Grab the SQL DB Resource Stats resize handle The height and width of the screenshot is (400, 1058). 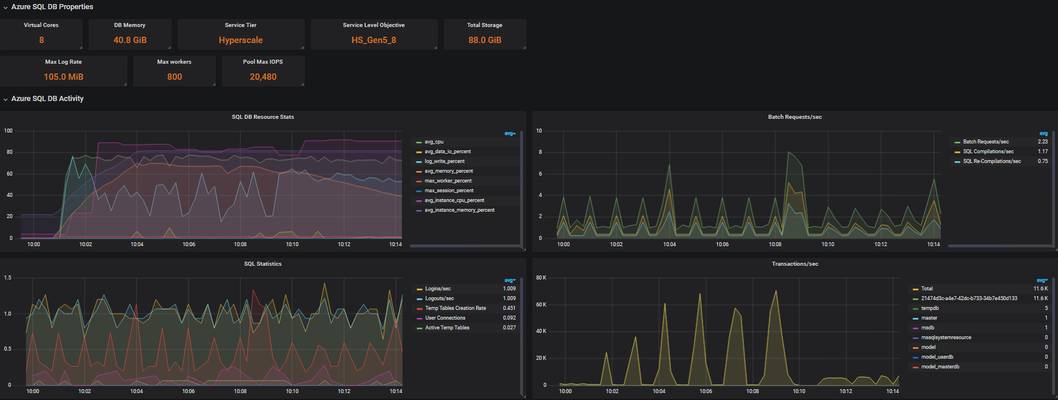click(x=523, y=249)
